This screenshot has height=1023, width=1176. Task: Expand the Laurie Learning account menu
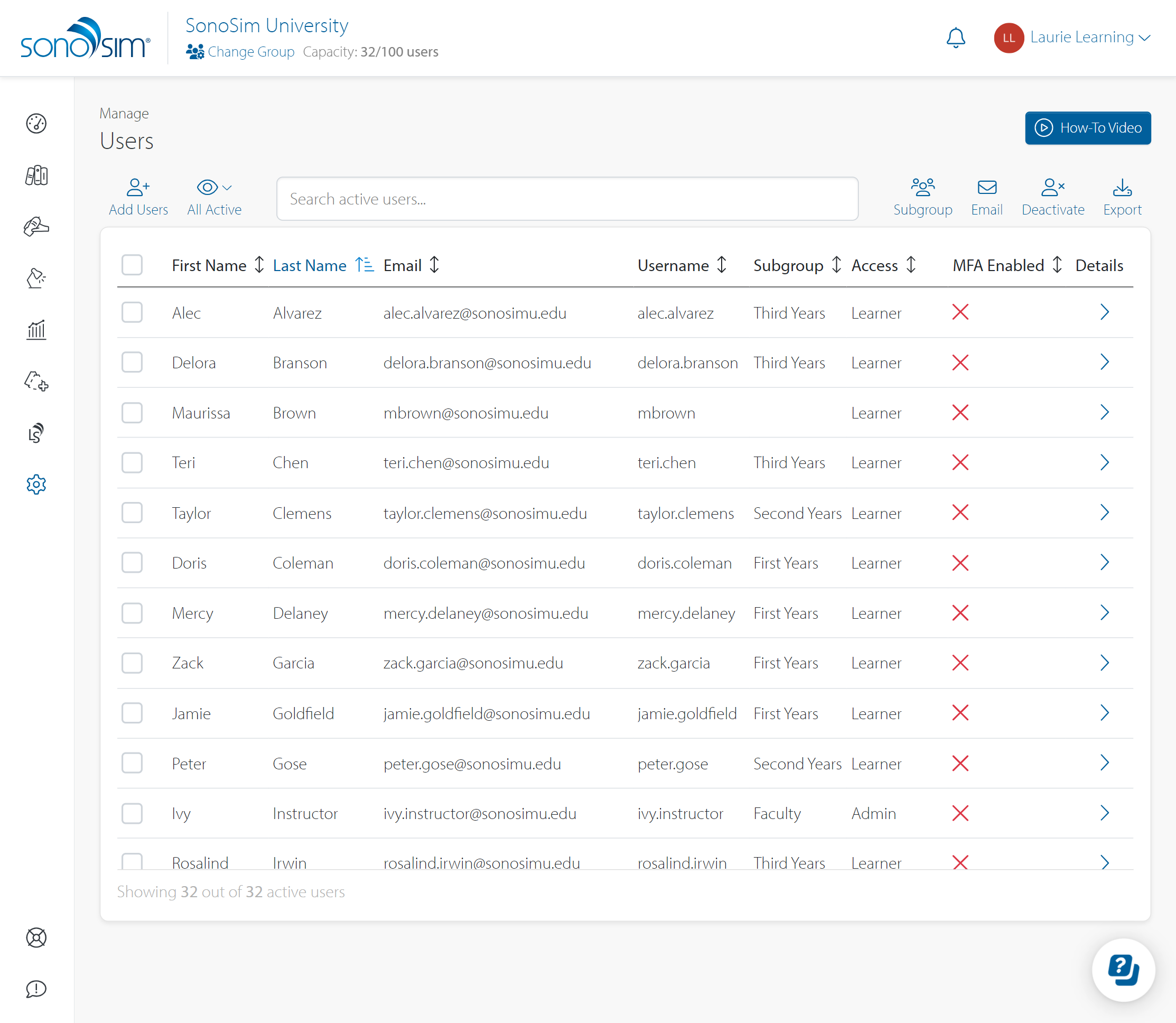(x=1090, y=38)
